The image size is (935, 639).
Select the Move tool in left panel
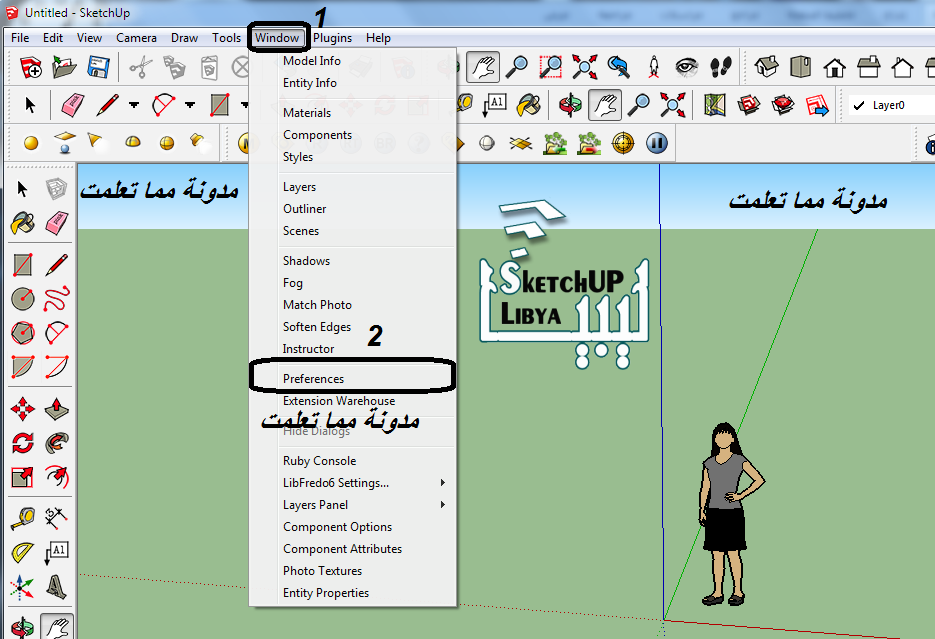point(23,410)
